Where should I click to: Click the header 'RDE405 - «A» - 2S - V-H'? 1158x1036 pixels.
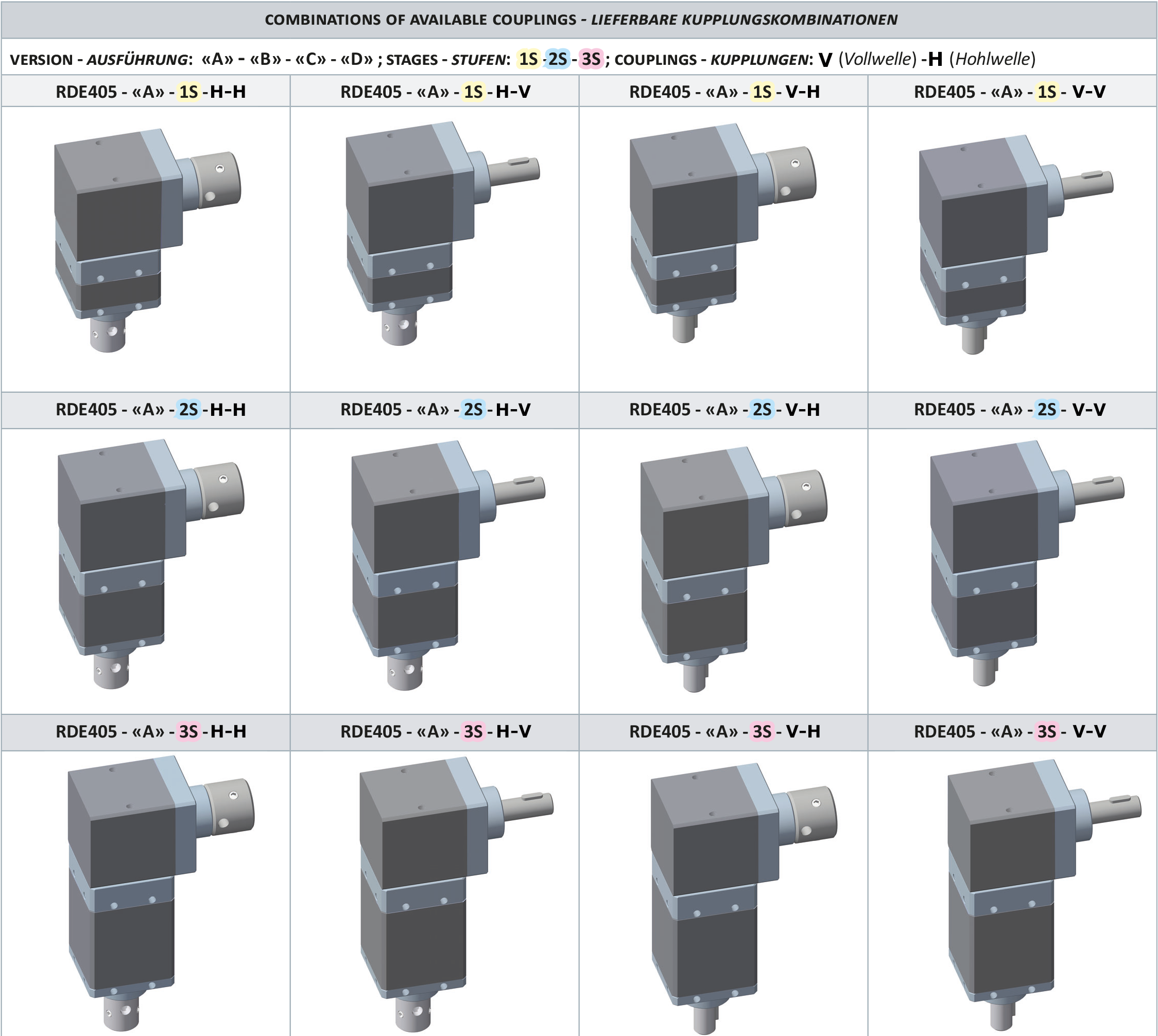(x=724, y=409)
